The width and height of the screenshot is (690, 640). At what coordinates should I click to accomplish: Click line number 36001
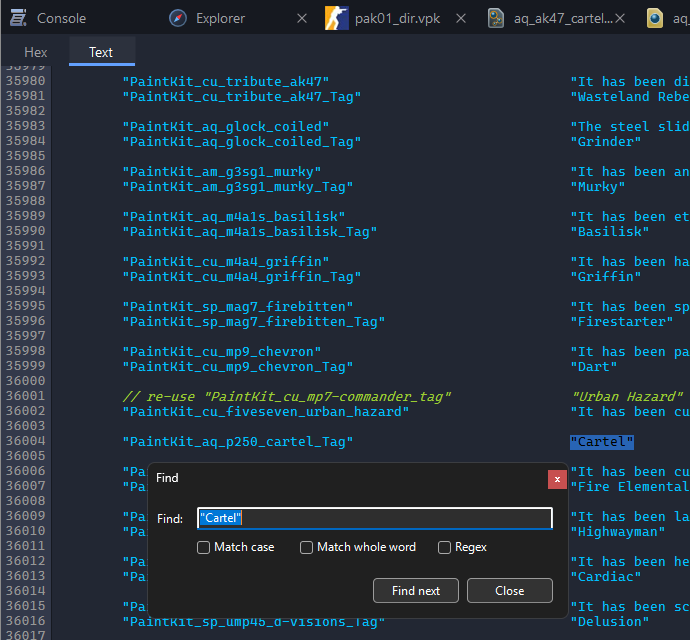point(26,396)
